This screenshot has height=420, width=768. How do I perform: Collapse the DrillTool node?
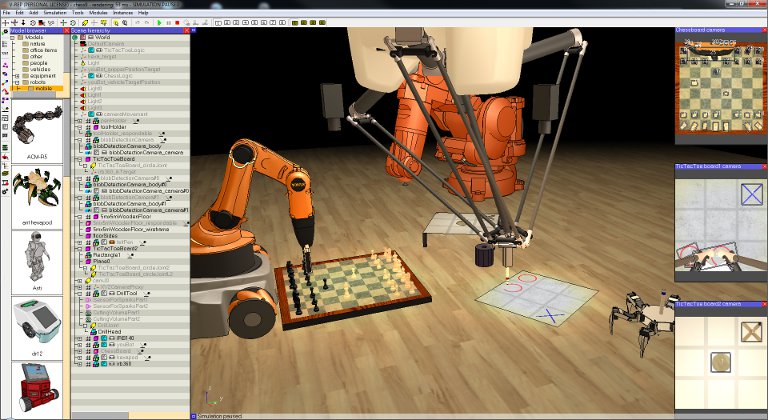pyautogui.click(x=80, y=293)
